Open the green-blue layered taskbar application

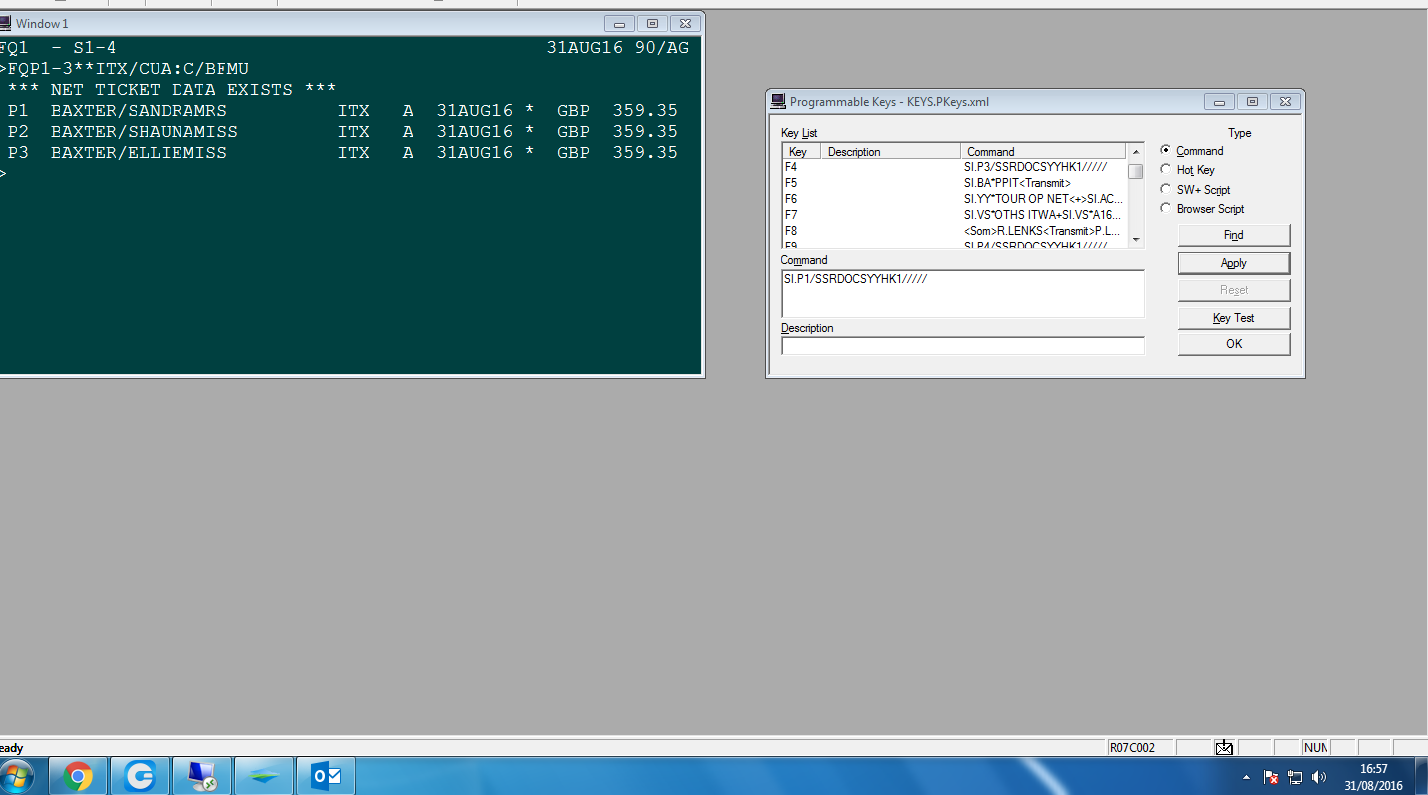tap(265, 776)
